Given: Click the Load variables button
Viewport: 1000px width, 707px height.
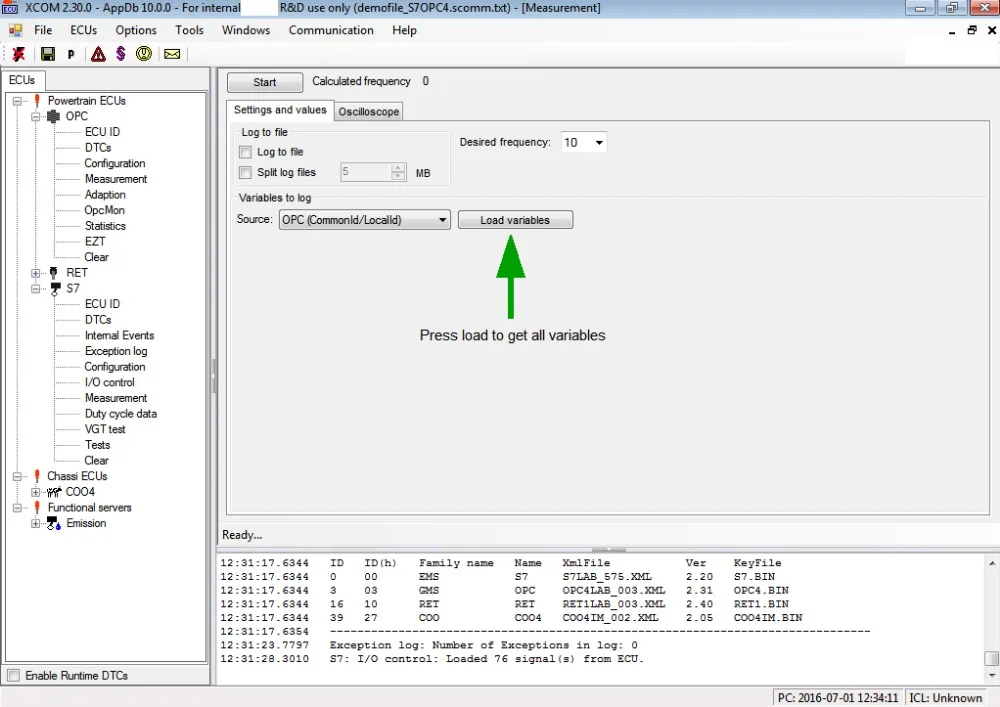Looking at the screenshot, I should [x=515, y=220].
